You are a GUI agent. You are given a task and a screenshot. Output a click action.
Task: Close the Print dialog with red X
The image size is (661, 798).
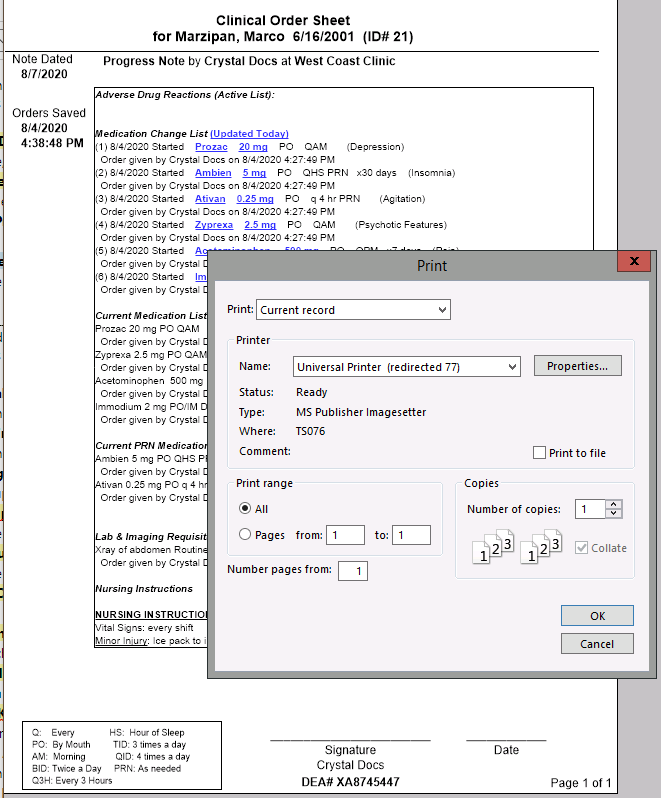[633, 262]
